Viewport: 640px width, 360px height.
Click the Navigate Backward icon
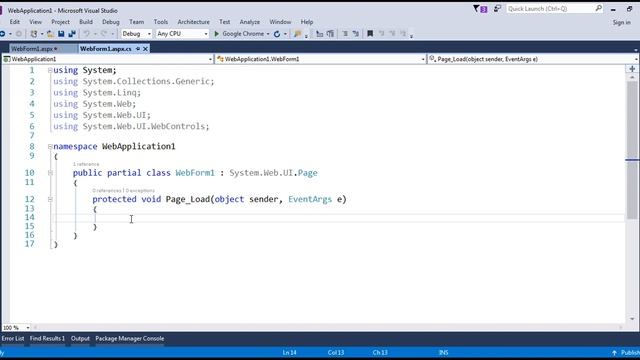(3, 34)
